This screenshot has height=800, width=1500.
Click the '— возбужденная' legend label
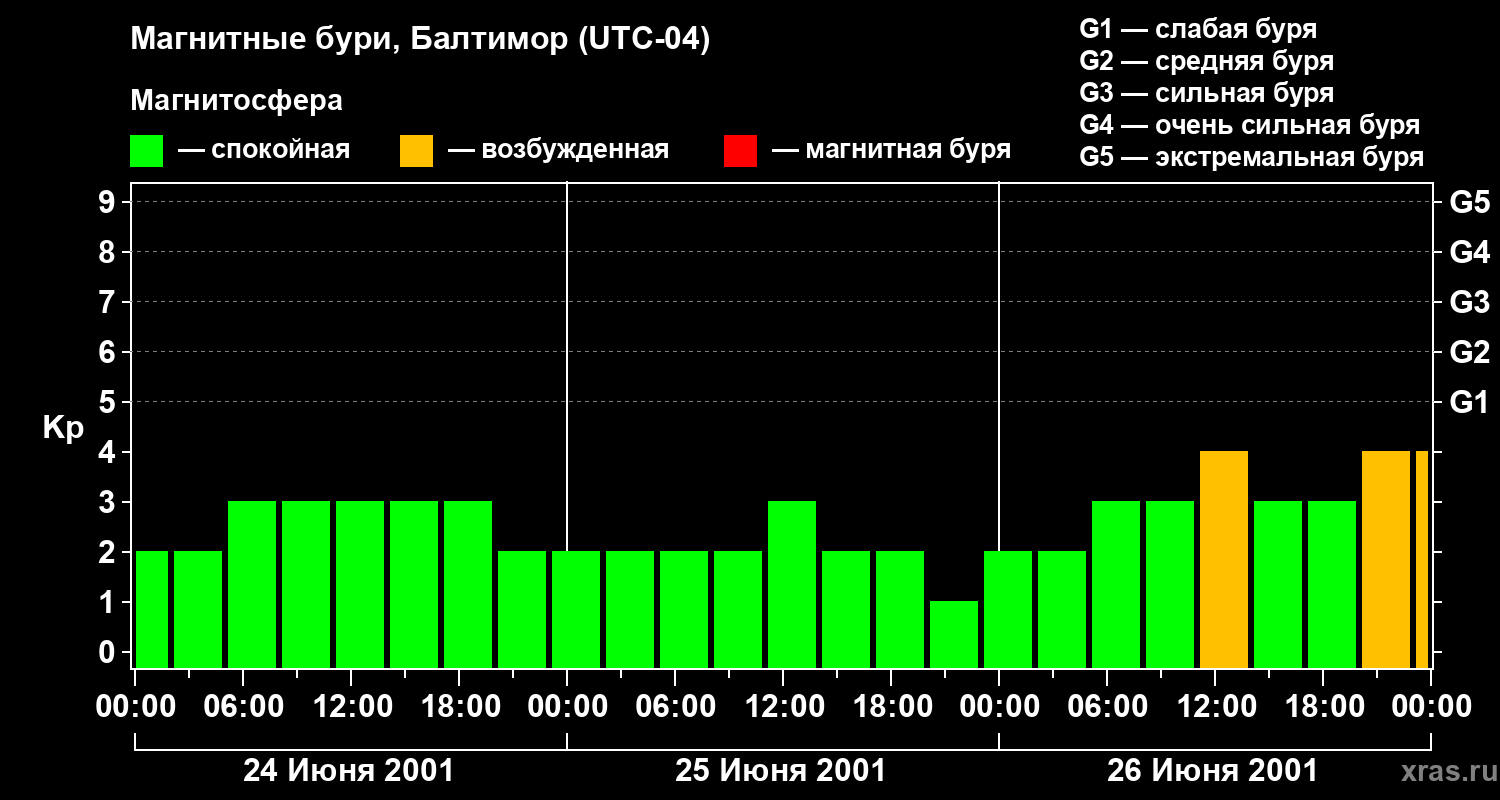pos(558,151)
